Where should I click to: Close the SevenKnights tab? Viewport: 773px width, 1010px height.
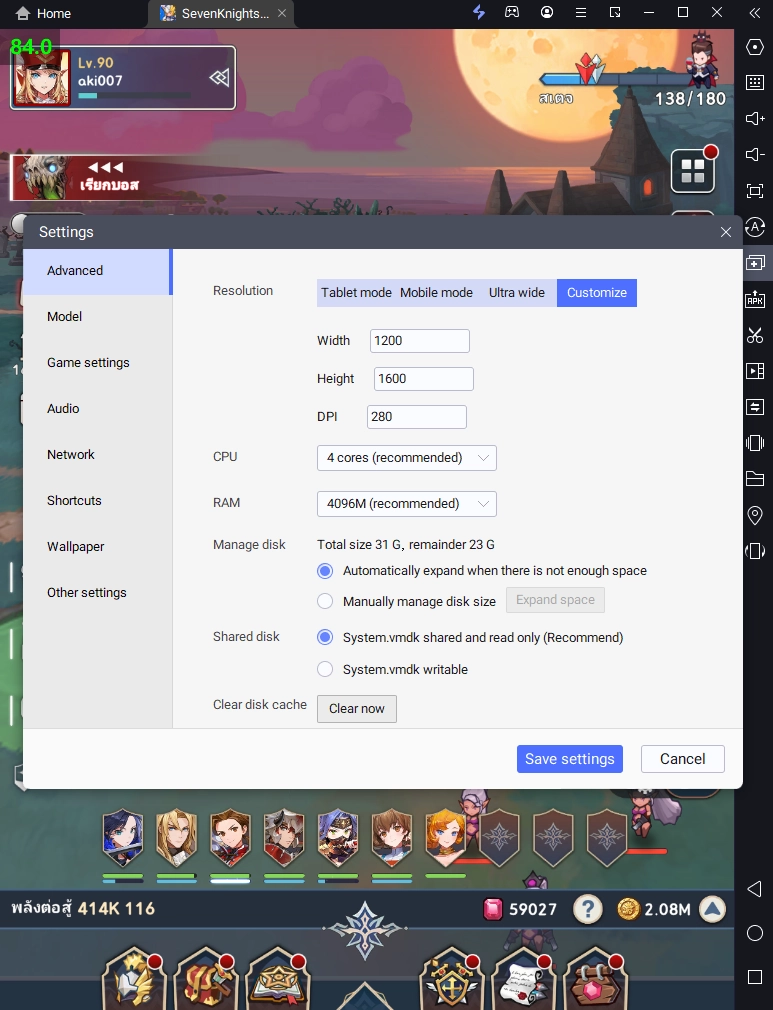click(x=282, y=13)
